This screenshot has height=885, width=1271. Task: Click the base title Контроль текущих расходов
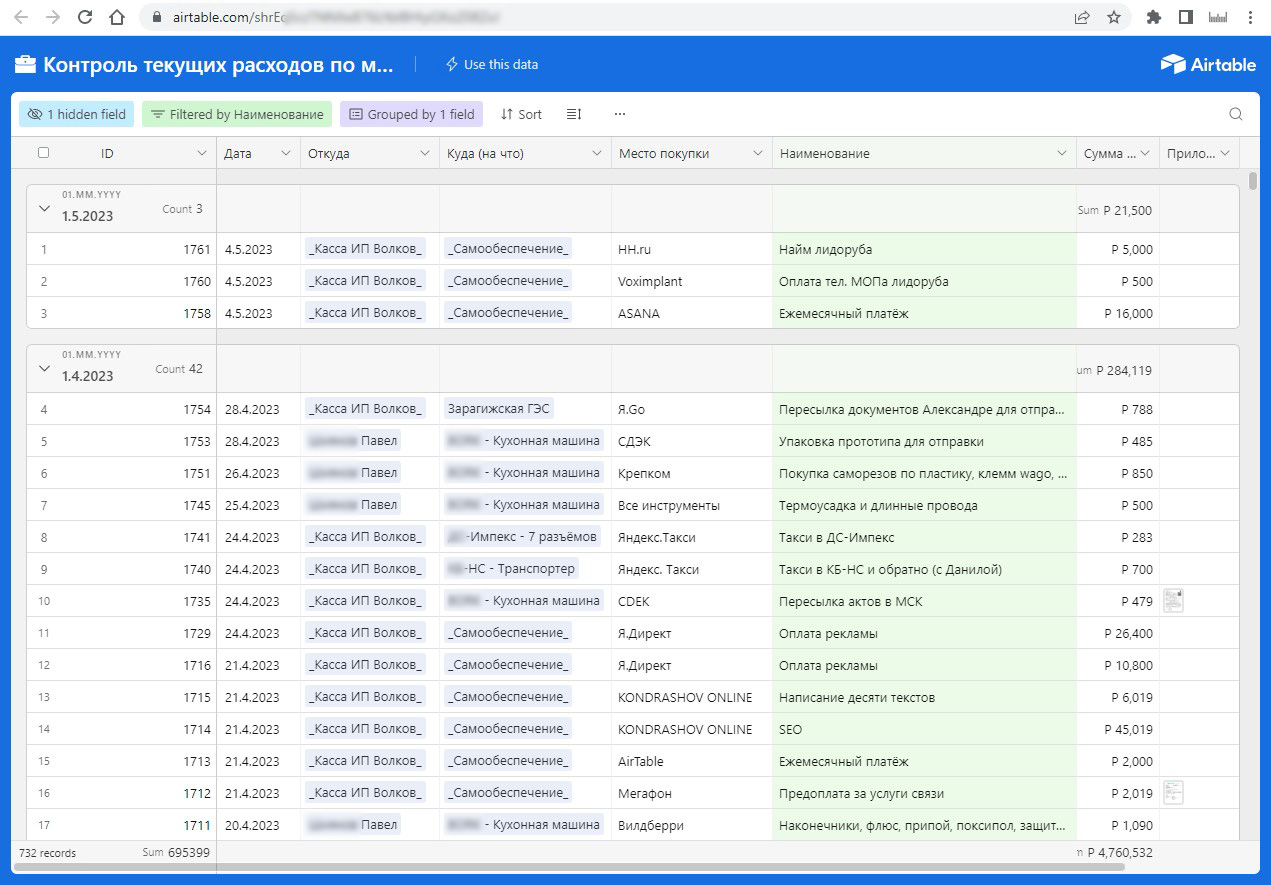pos(218,65)
